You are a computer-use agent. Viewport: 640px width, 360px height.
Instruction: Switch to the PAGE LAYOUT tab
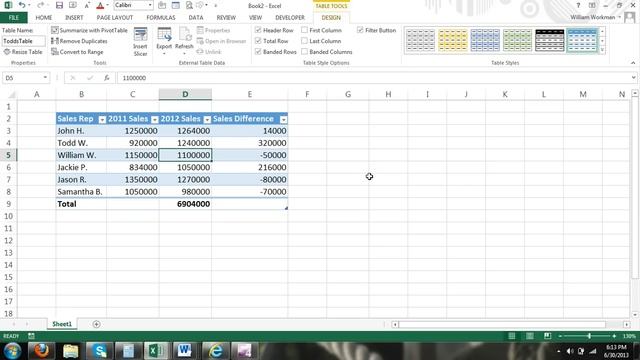[115, 18]
